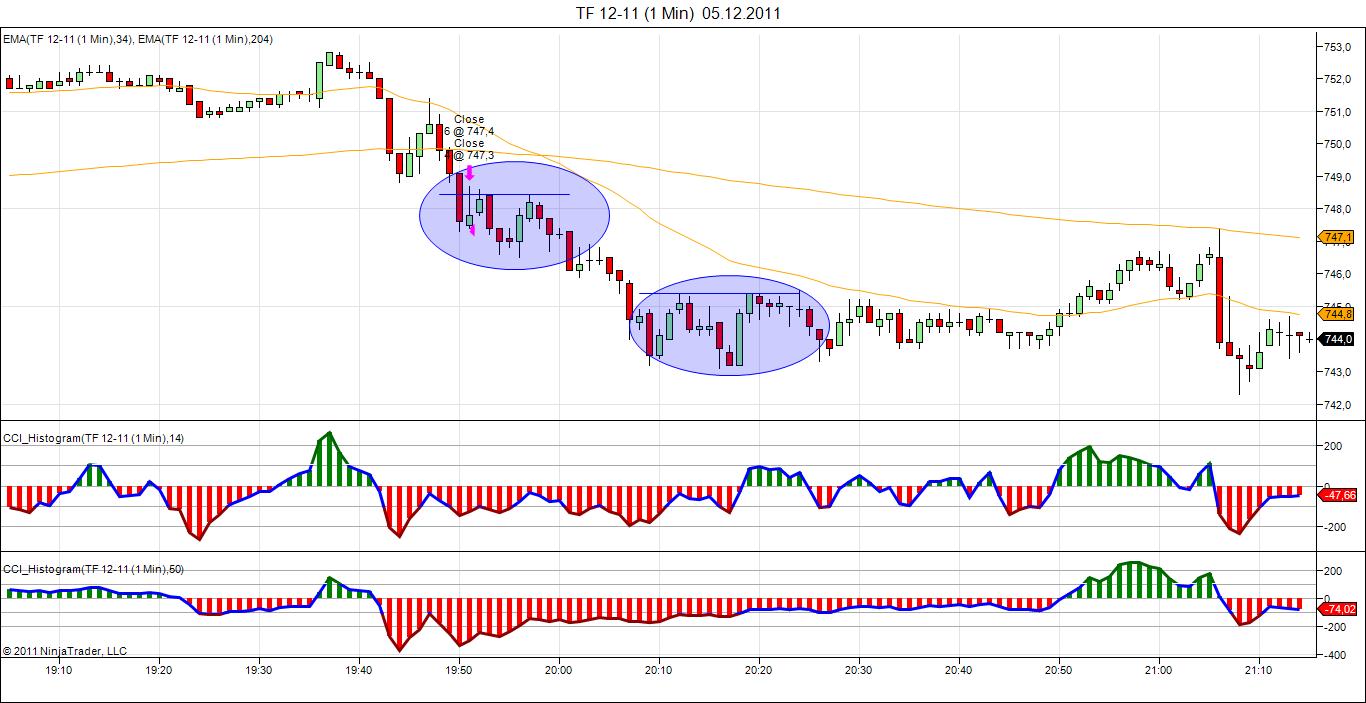Click the 20:10 time axis label
This screenshot has height=703, width=1366.
(659, 670)
